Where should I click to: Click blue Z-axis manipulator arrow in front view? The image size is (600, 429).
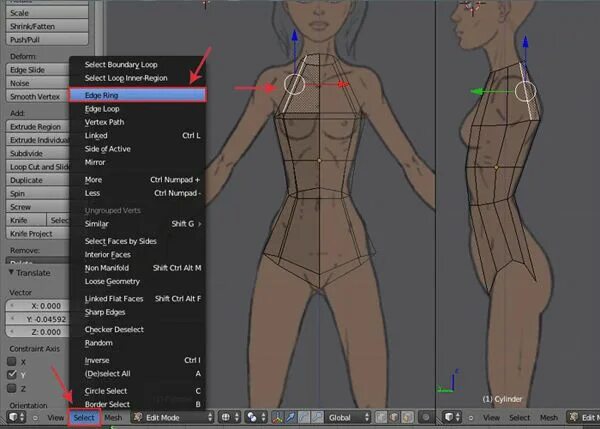tap(295, 36)
